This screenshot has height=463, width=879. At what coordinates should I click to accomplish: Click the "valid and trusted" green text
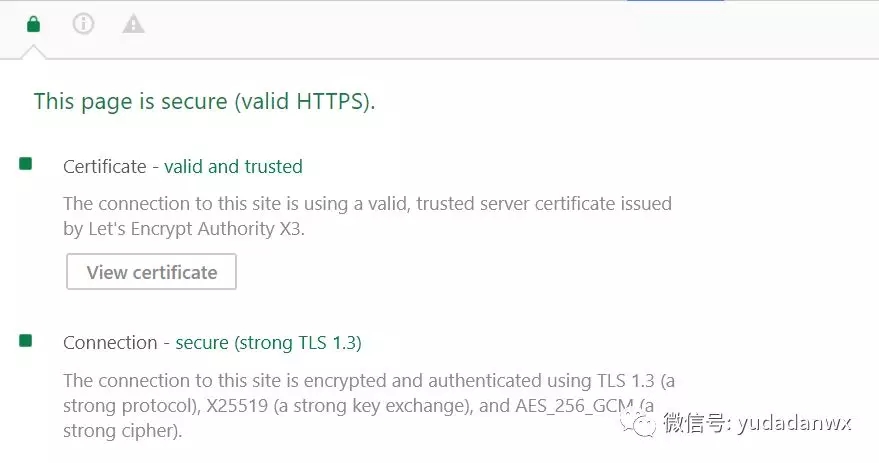(233, 166)
